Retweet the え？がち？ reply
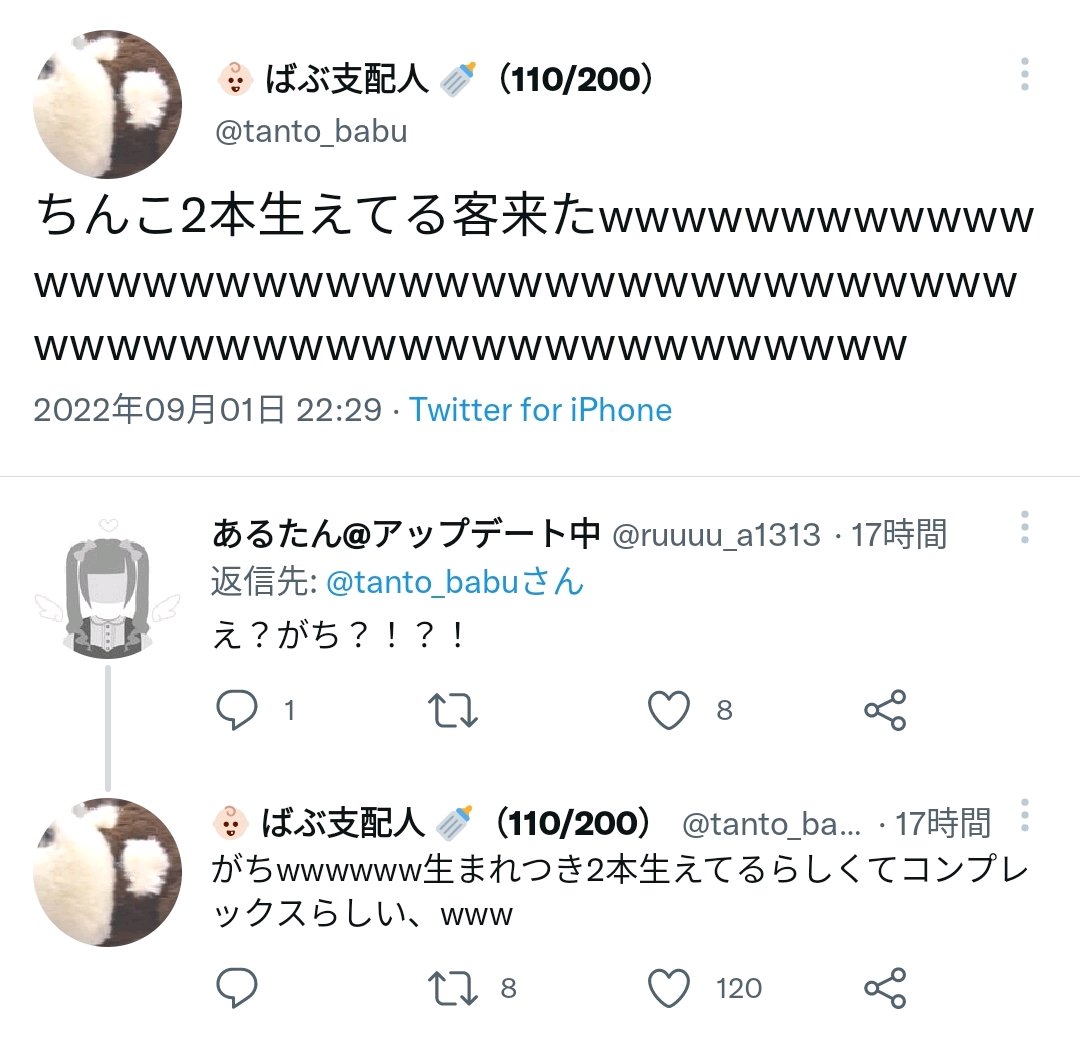The image size is (1080, 1042). 453,710
